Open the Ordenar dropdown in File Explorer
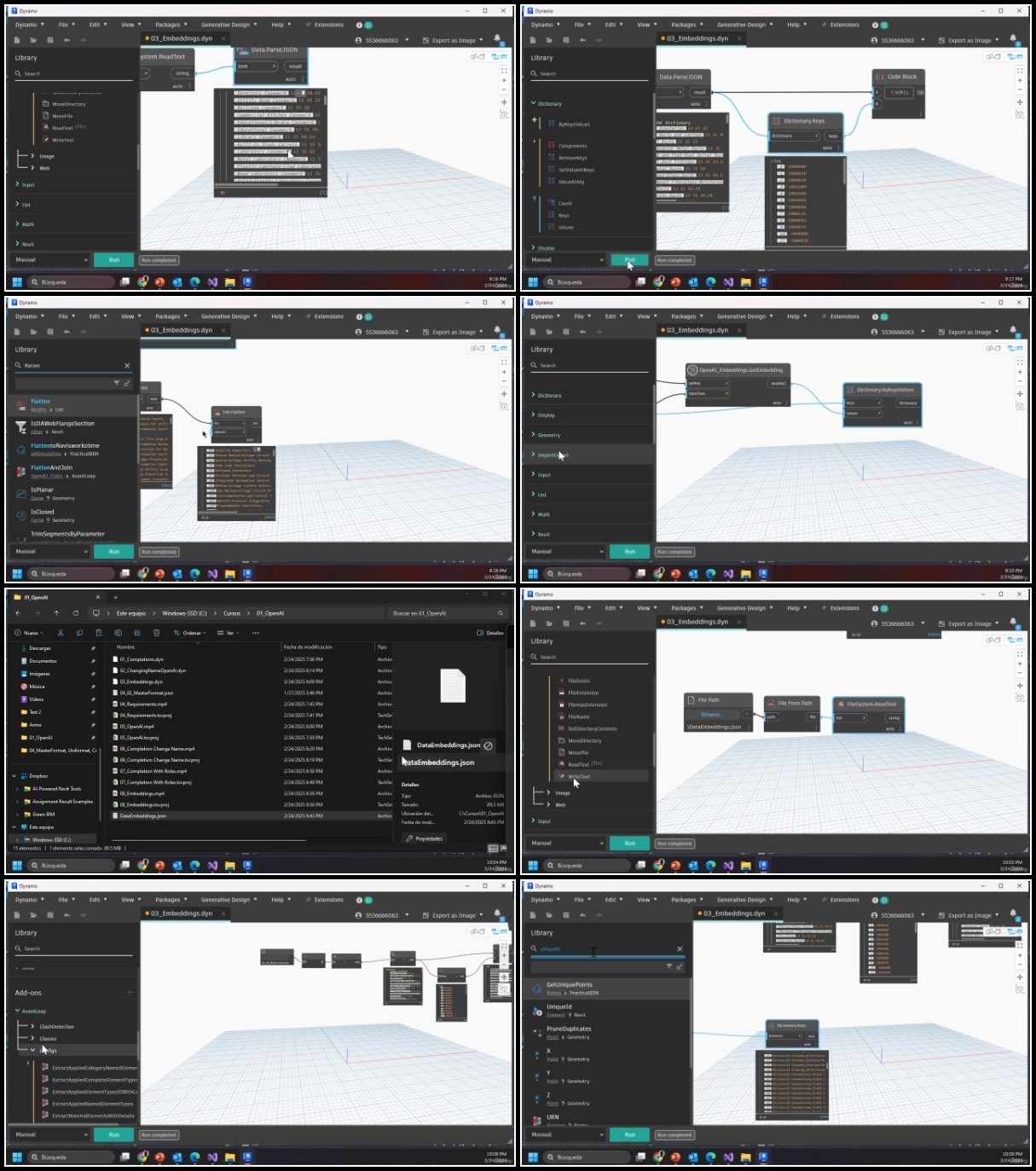The height and width of the screenshot is (1171, 1036). (189, 633)
